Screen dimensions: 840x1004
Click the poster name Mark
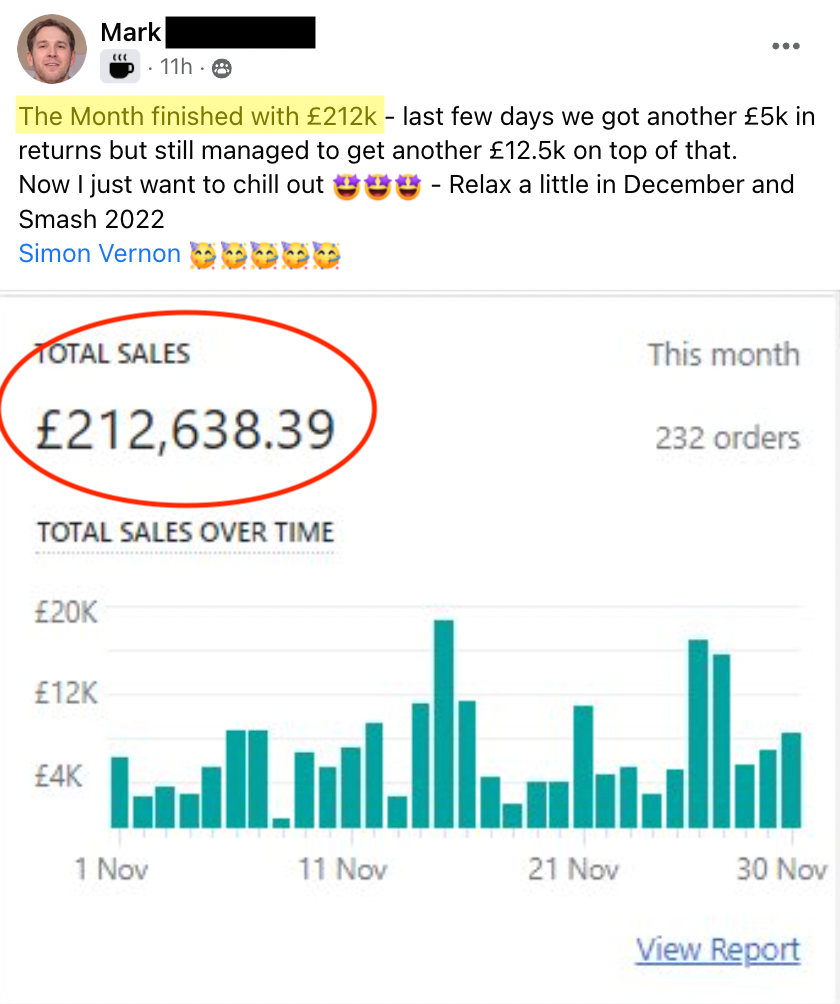[130, 33]
